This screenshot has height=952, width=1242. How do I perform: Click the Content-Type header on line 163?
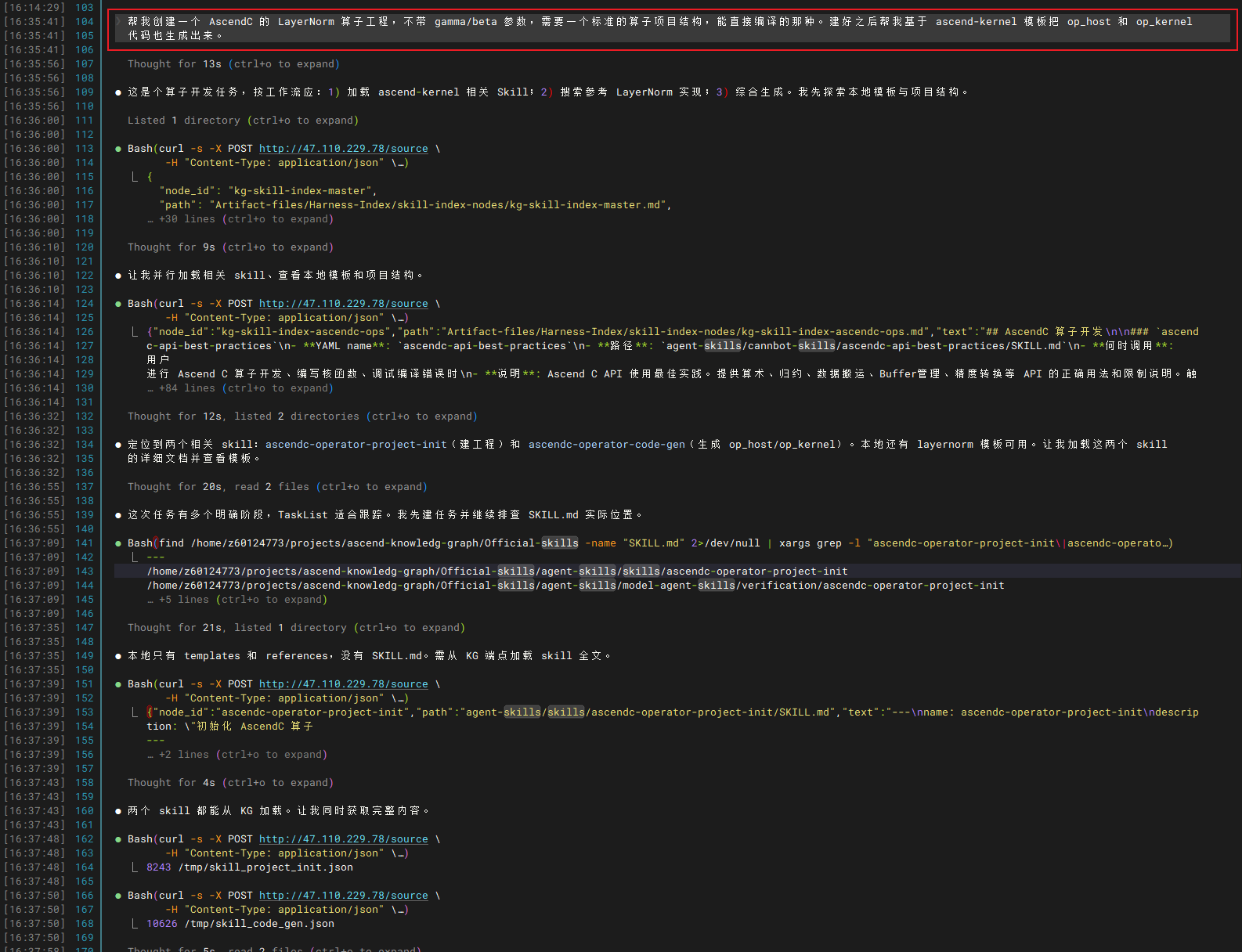coord(287,853)
